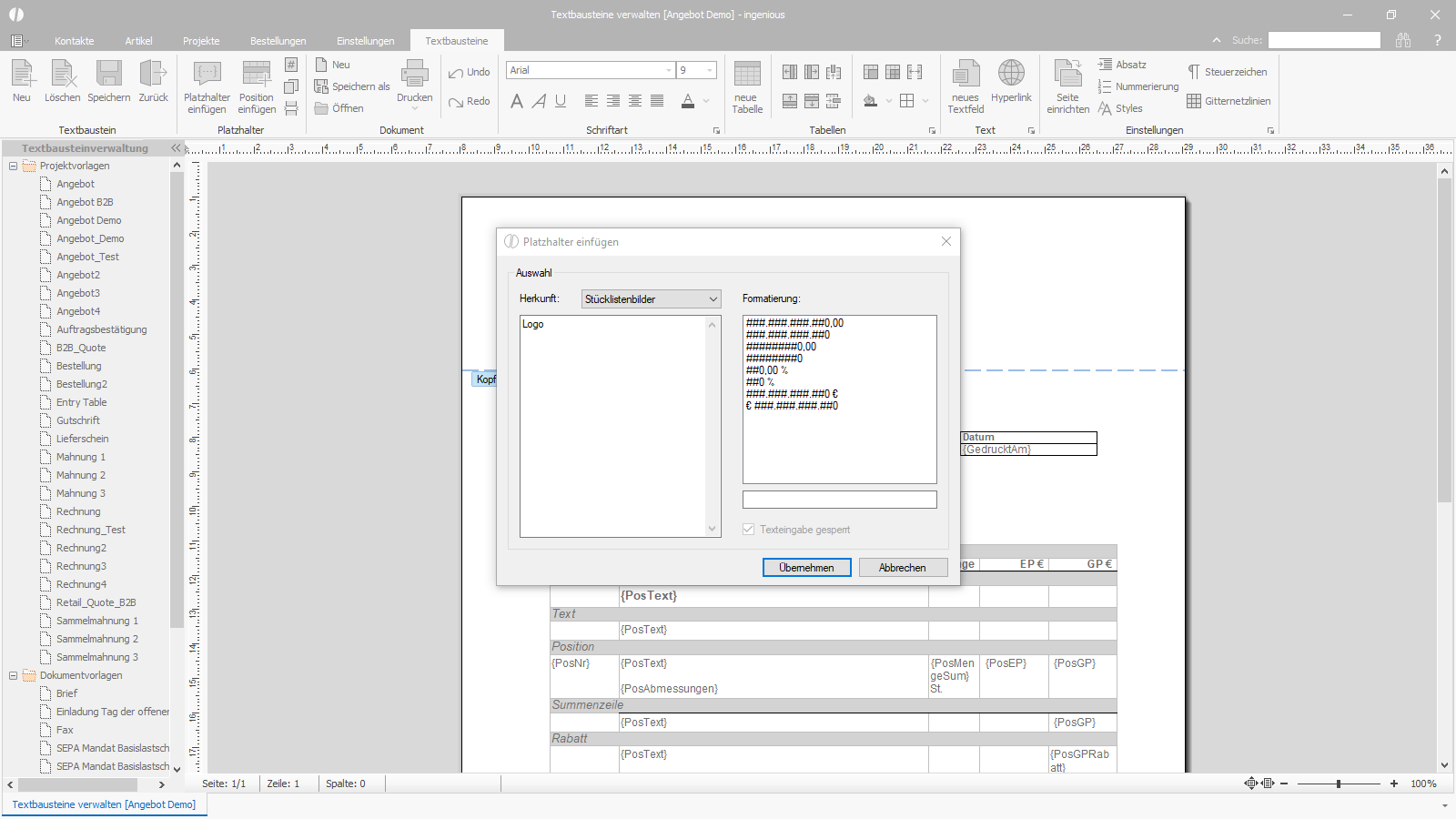
Task: Open font color dropdown arrow
Action: coord(706,101)
